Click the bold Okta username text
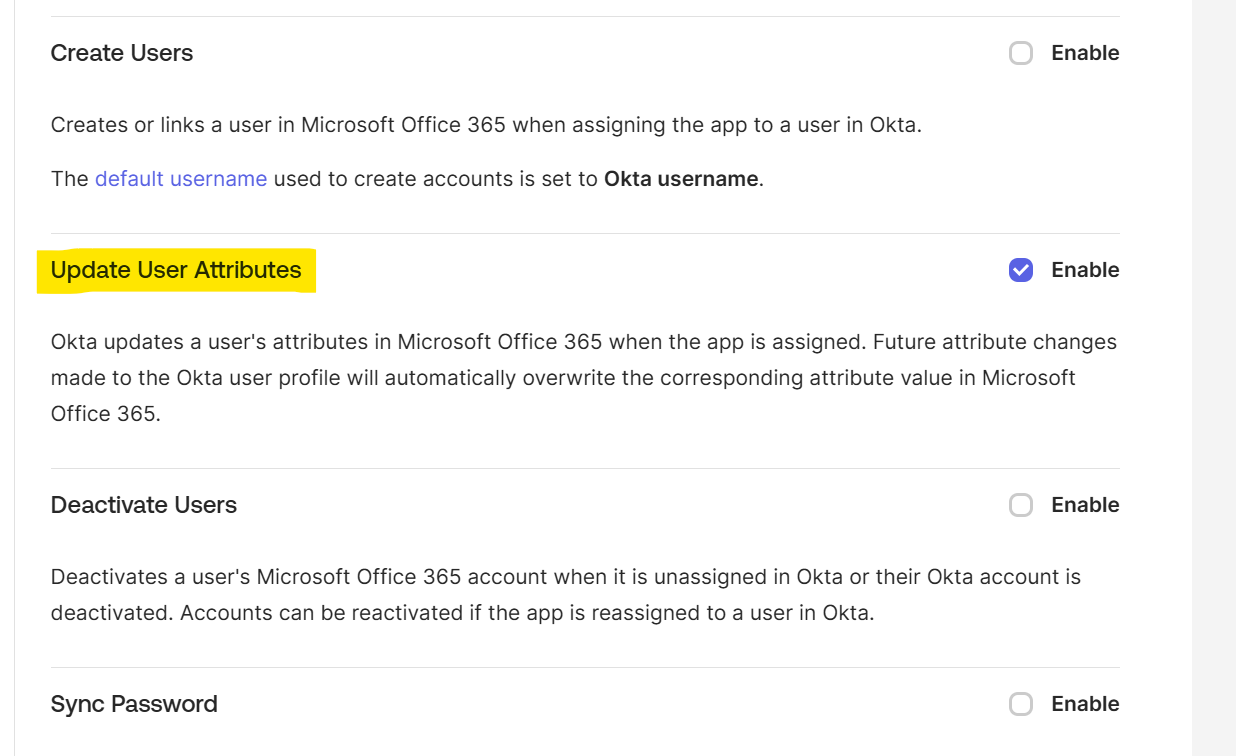 [x=681, y=179]
